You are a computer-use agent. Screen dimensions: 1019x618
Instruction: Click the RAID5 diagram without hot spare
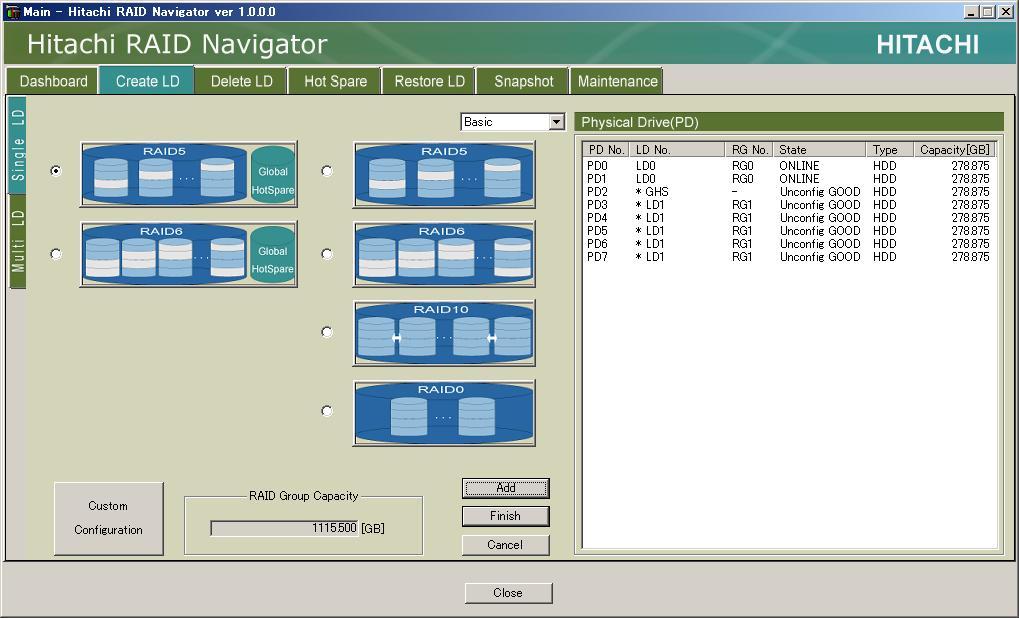click(444, 174)
